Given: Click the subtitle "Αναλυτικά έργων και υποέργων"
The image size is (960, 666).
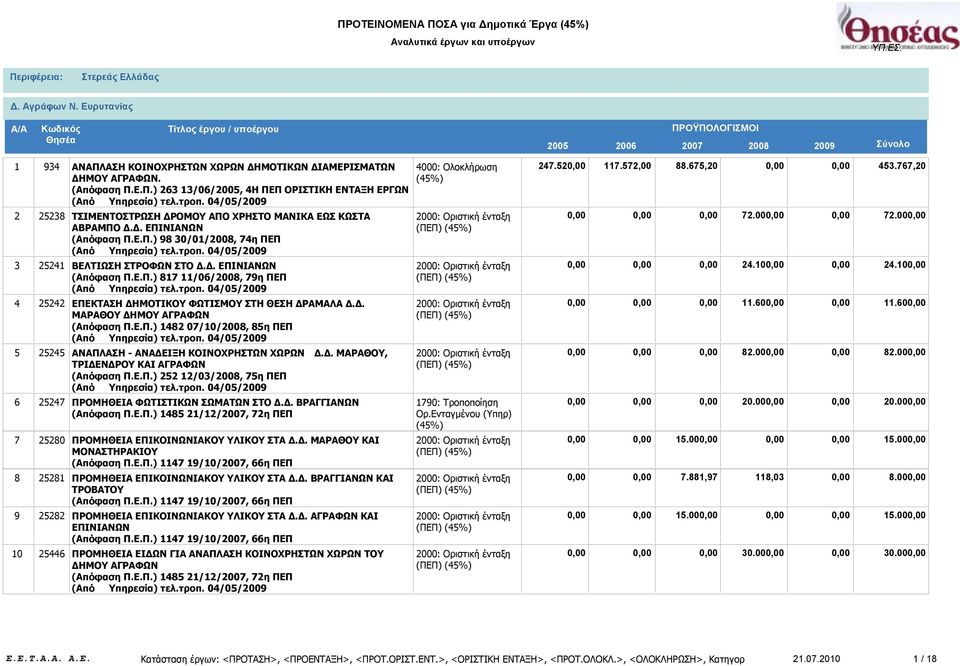Looking at the screenshot, I should 463,42.
